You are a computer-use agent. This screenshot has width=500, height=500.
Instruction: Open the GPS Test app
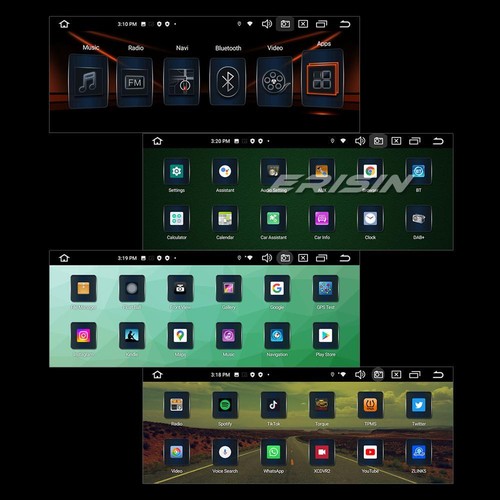click(326, 288)
